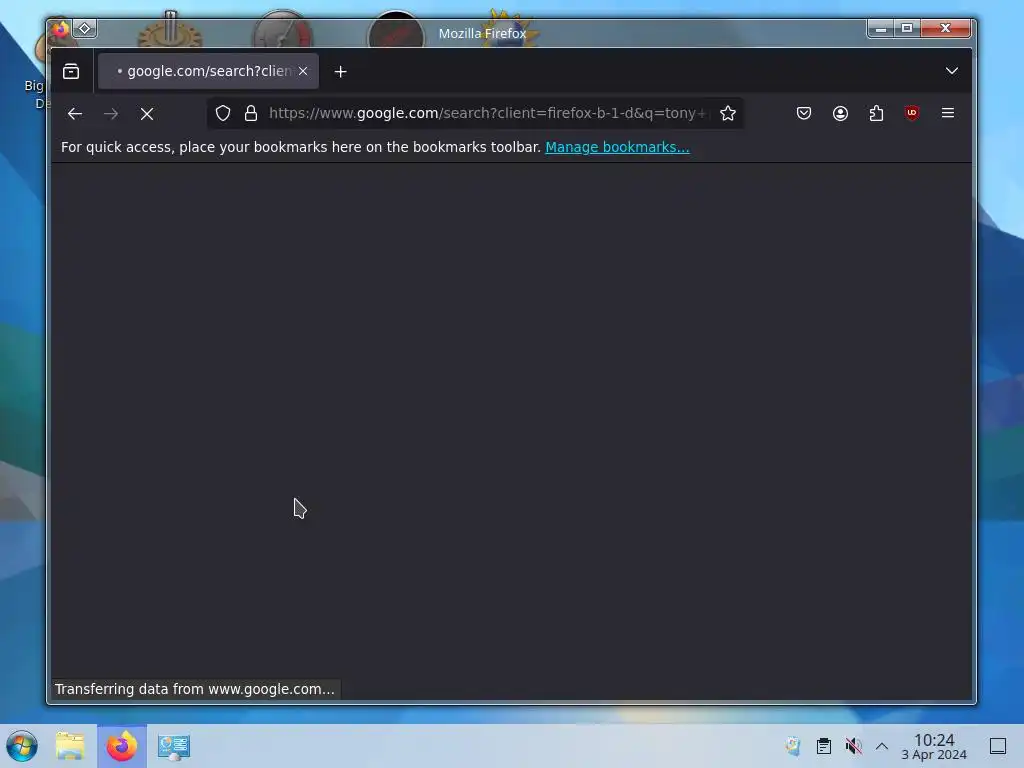Viewport: 1024px width, 768px height.
Task: Bookmark this page with star icon
Action: 728,114
